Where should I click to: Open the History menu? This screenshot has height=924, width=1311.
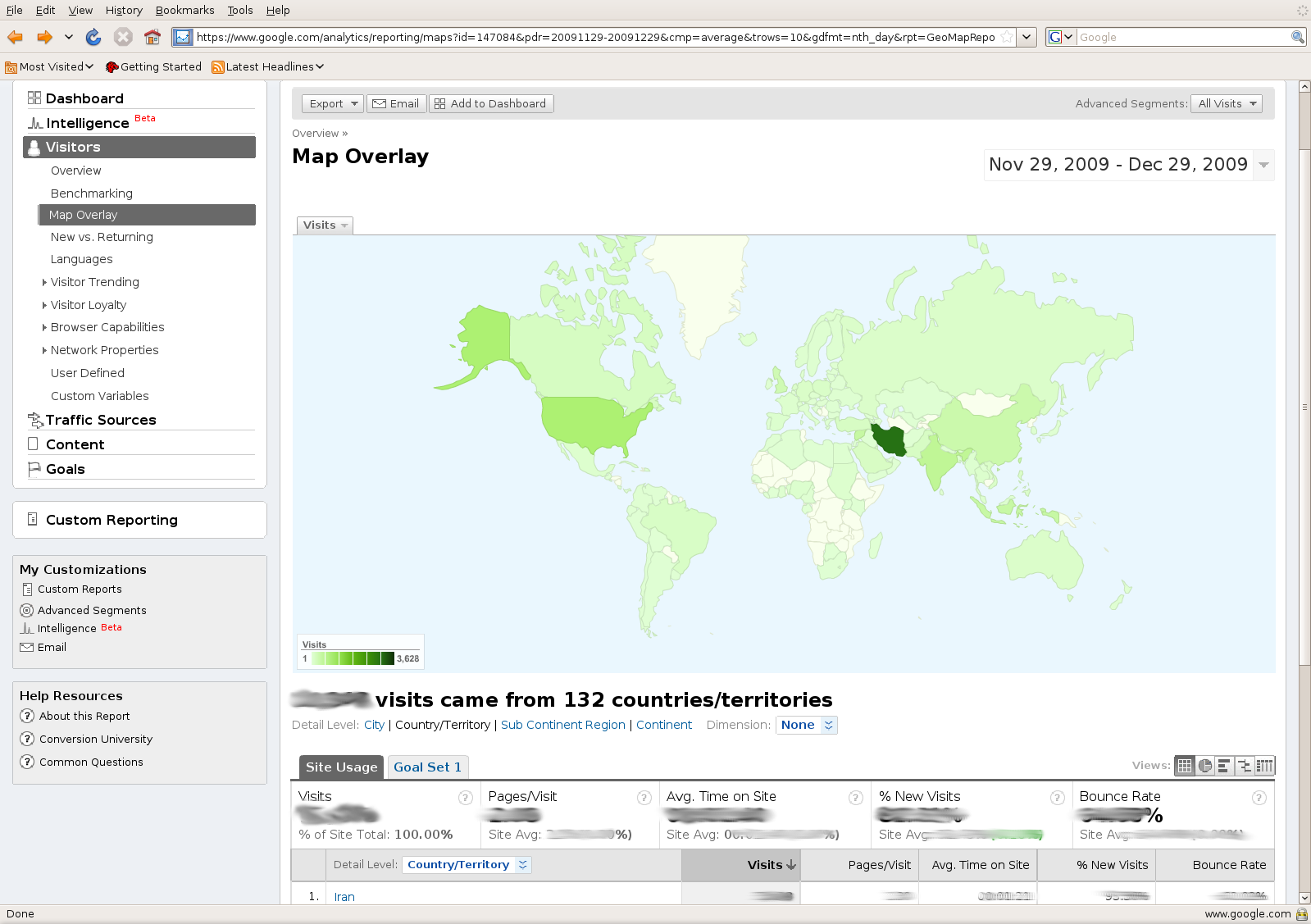[x=124, y=10]
